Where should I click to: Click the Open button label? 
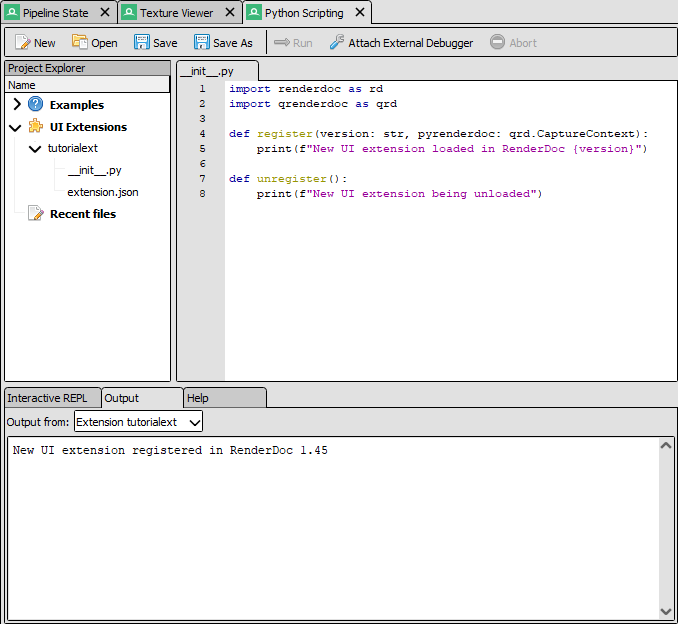104,43
